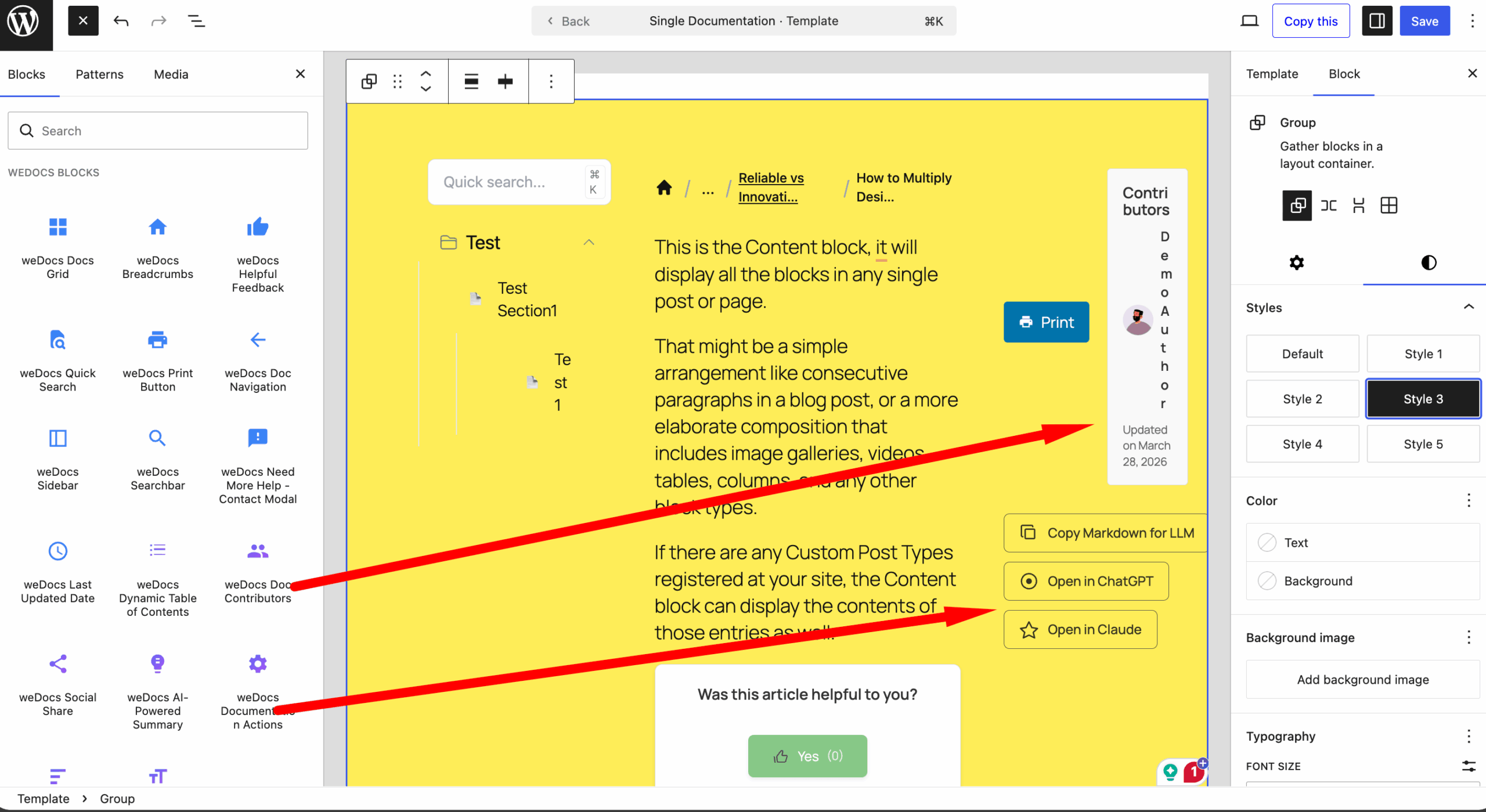This screenshot has height=812, width=1486.
Task: Open the Typography options menu
Action: tap(1468, 736)
